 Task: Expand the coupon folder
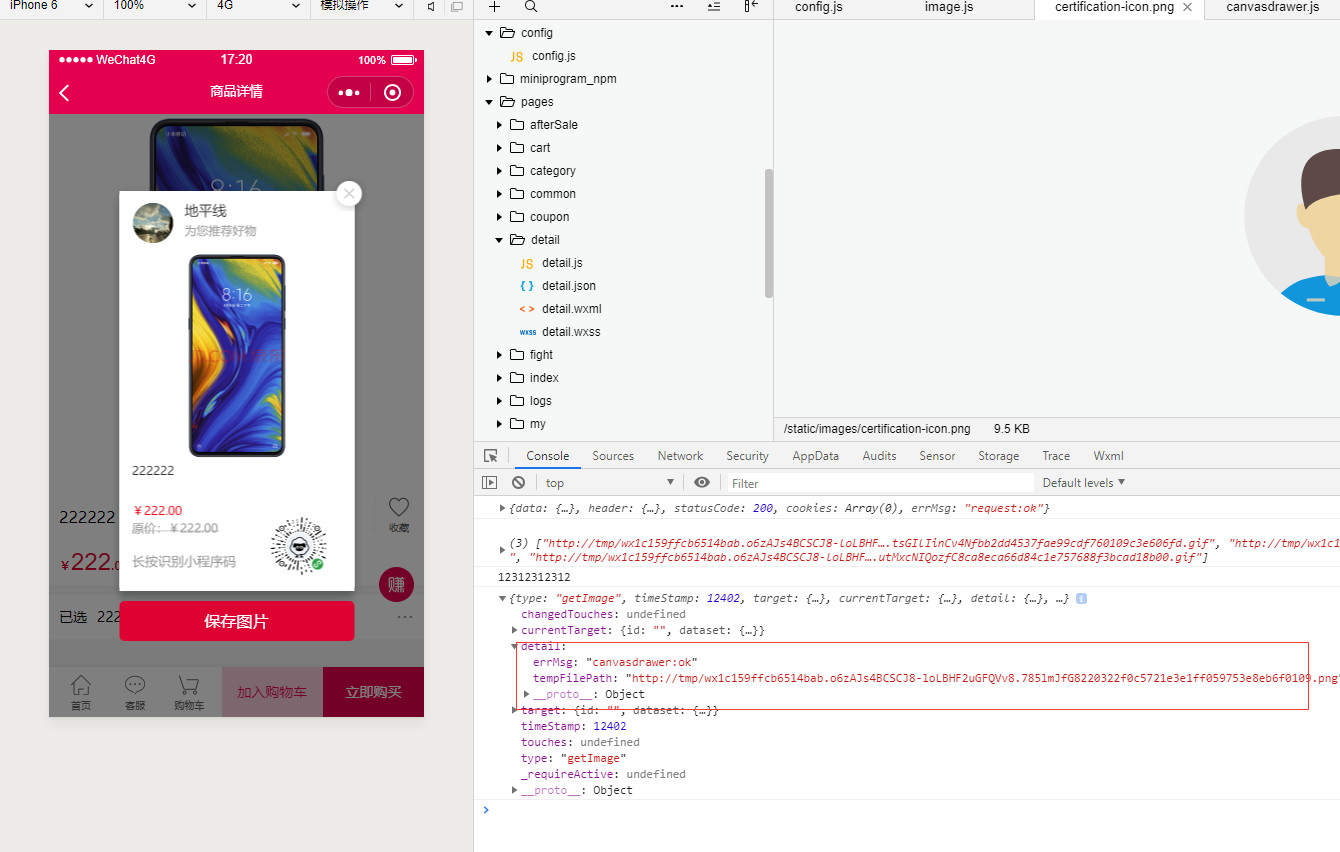[500, 217]
